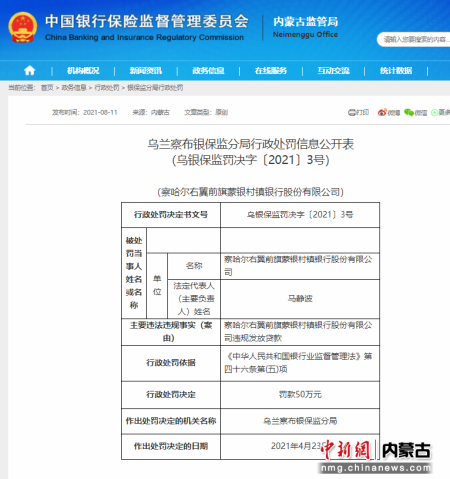This screenshot has height=479, width=450.
Task: Click 内蒙古监管局 heading
Action: [306, 22]
